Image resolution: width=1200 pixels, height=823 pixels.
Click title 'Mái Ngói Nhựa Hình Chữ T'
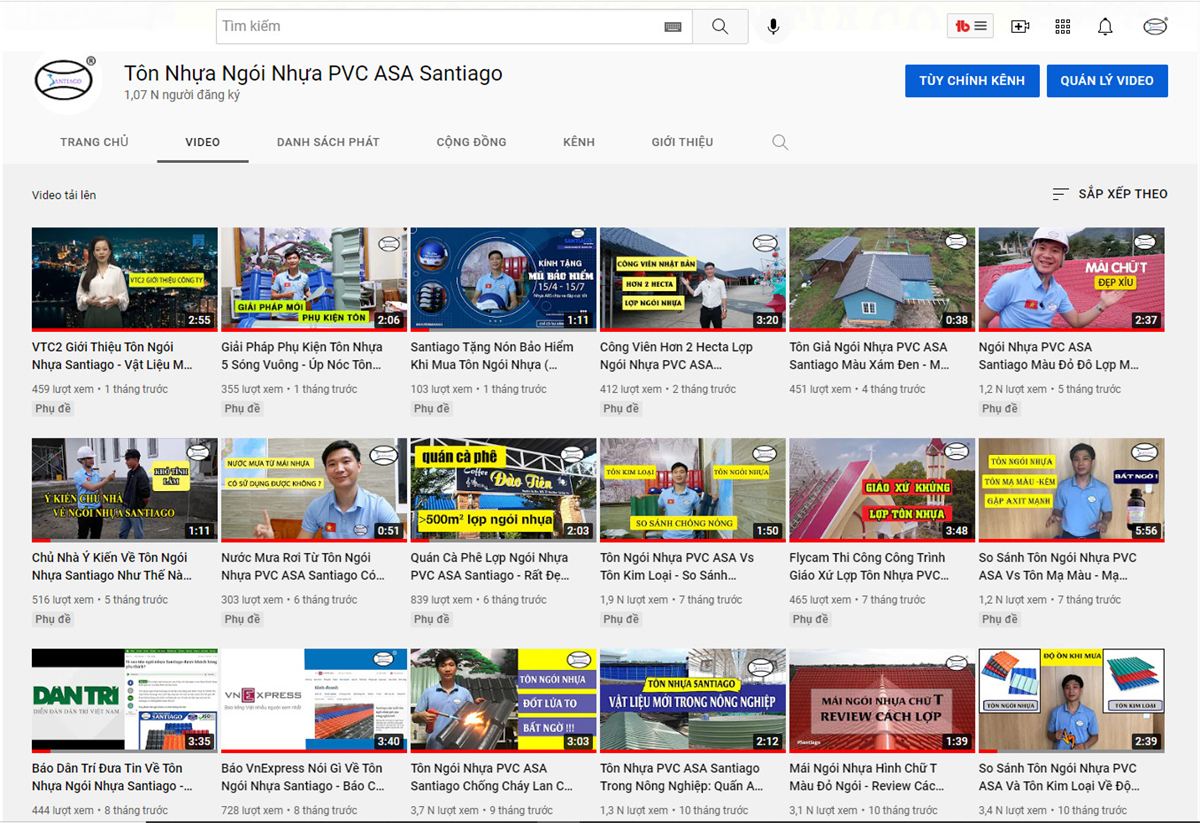[867, 777]
